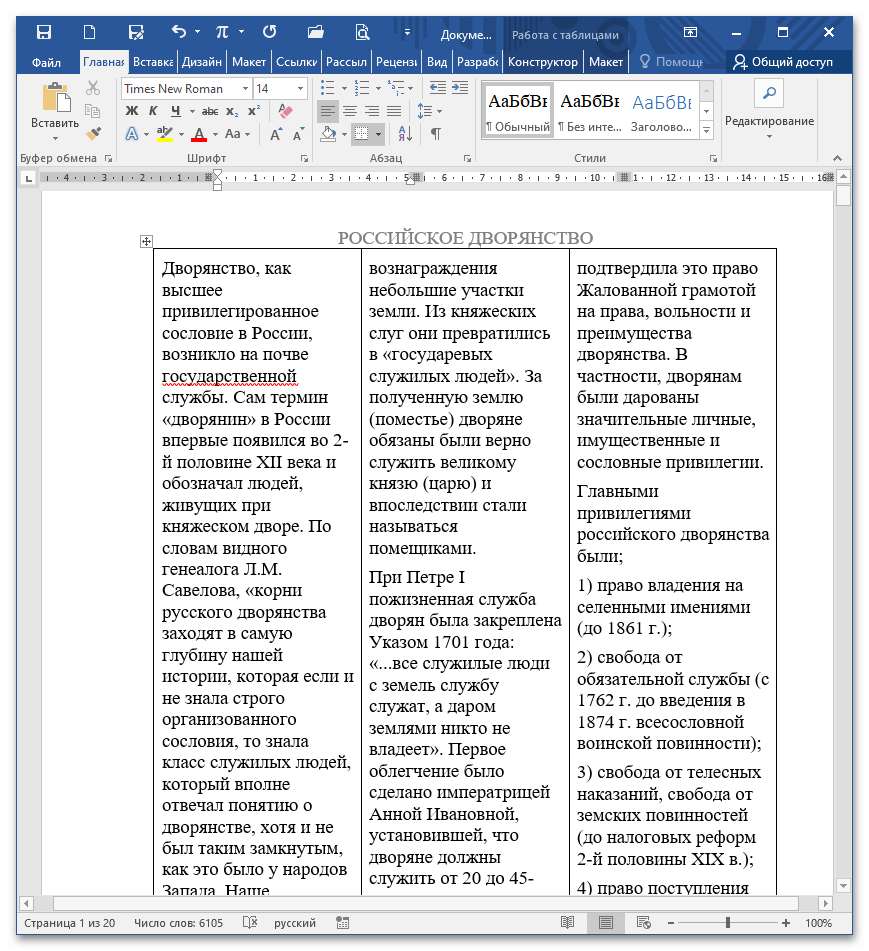Open the Конструктор table tools tab
This screenshot has width=869, height=951.
(543, 62)
